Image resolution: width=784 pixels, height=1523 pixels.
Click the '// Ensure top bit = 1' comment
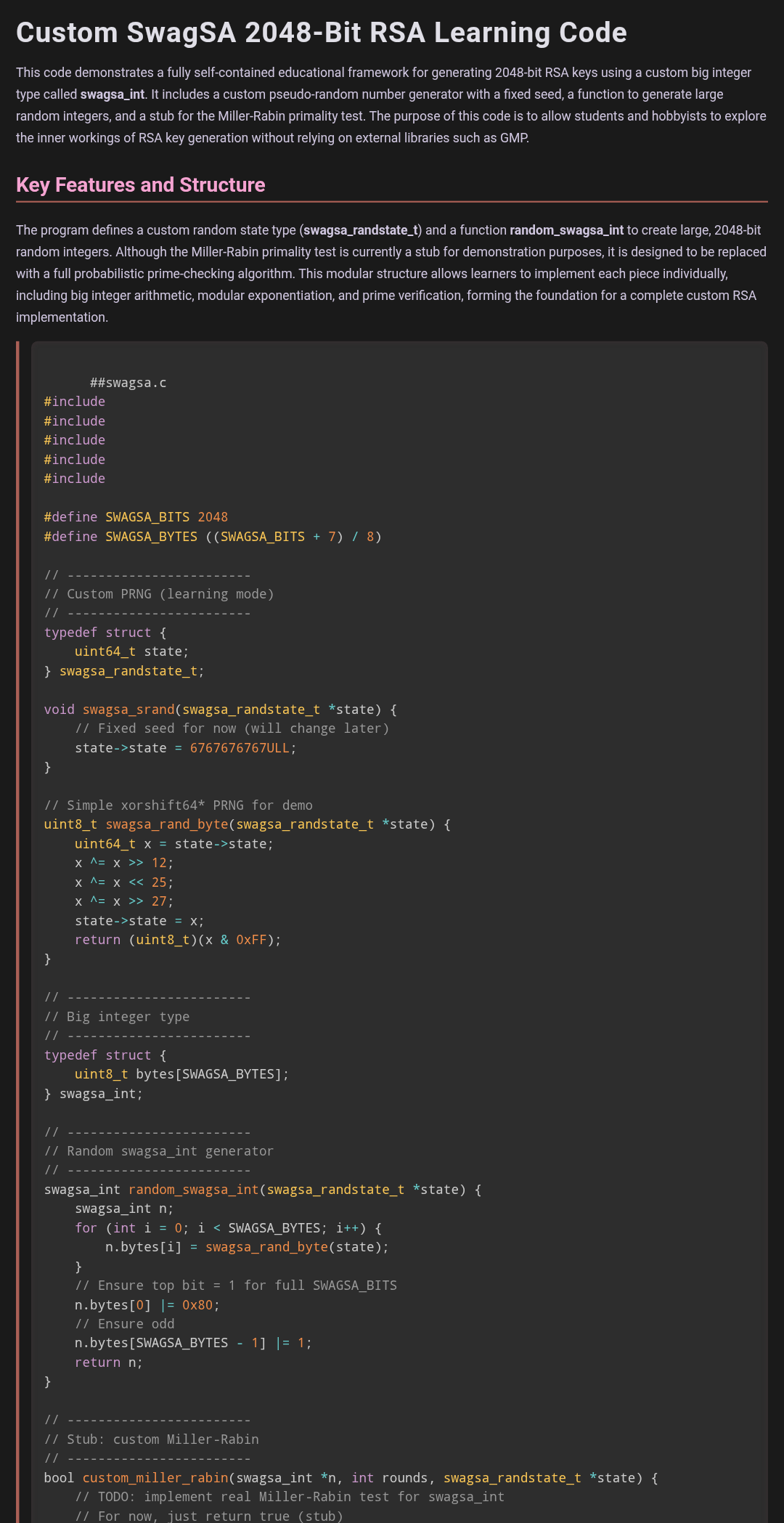click(236, 1286)
